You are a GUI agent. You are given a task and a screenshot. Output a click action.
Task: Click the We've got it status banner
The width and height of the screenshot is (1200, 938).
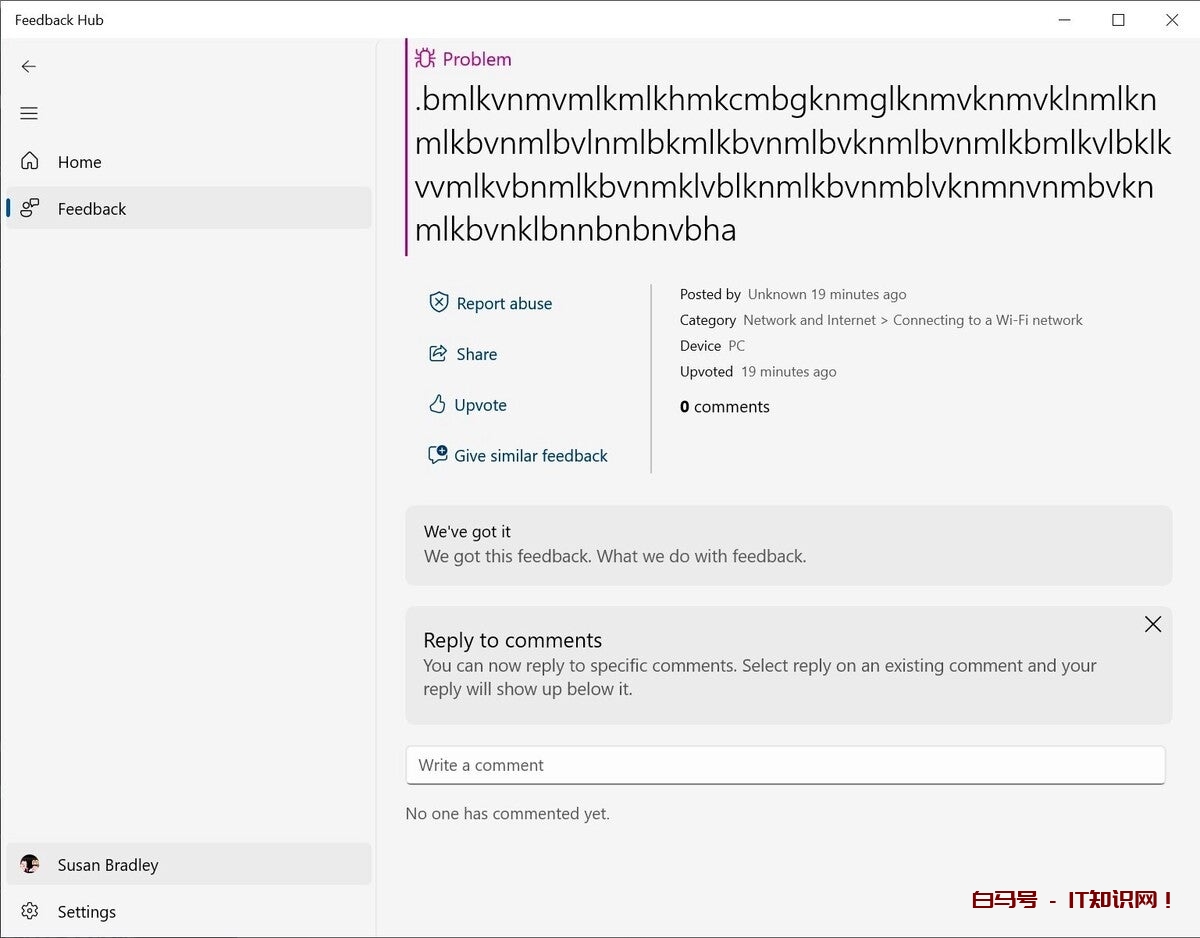pos(788,545)
